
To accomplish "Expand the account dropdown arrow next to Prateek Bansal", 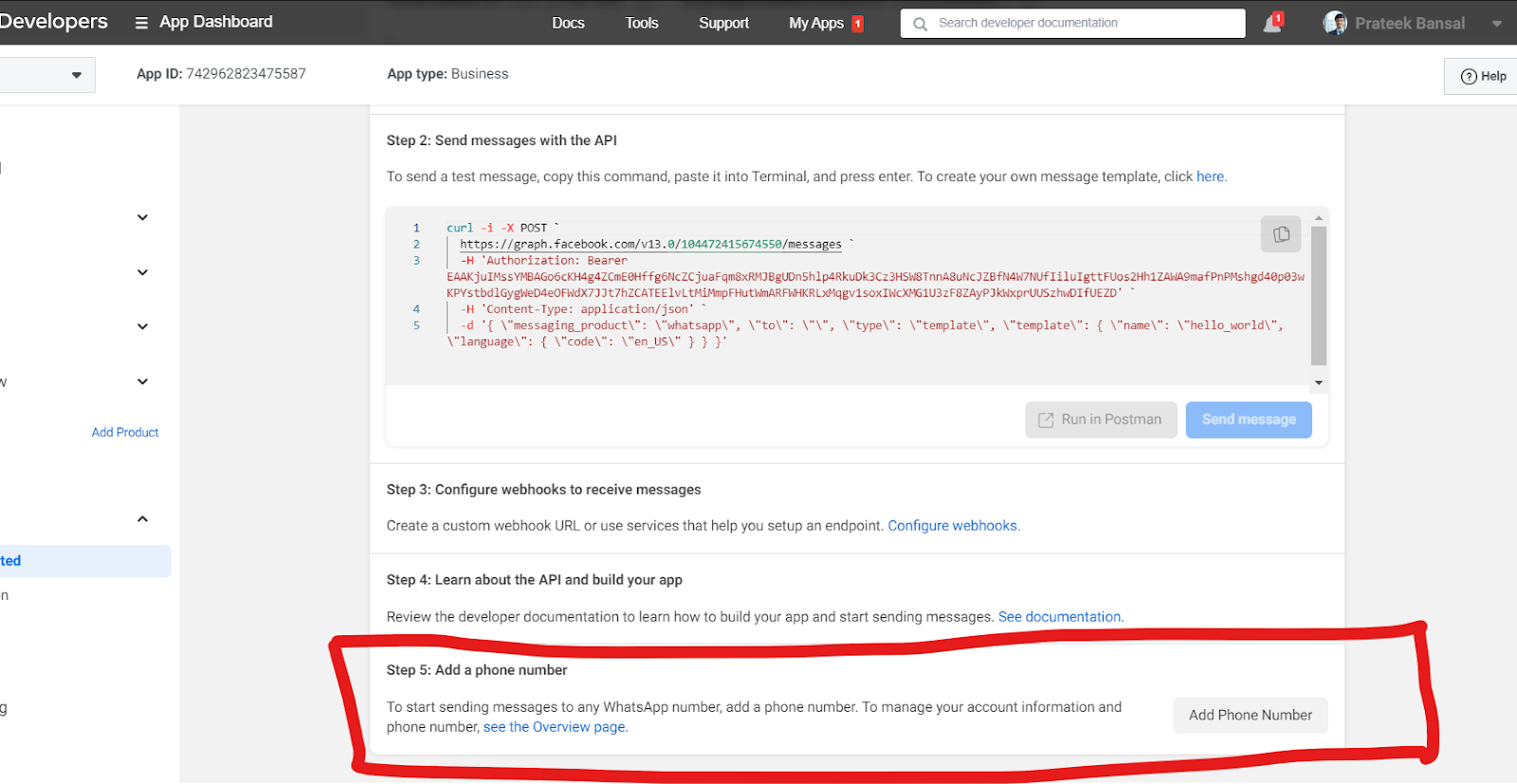I will click(1497, 24).
